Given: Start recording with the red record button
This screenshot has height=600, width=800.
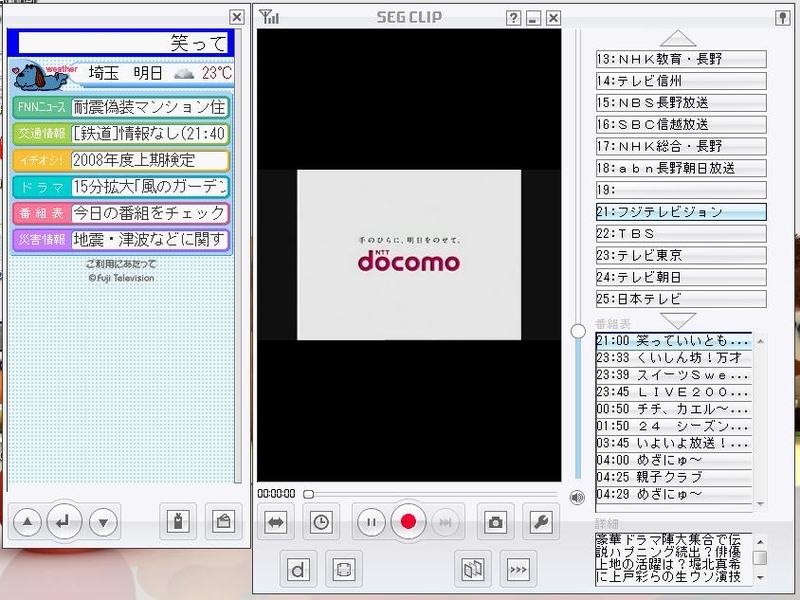Looking at the screenshot, I should [410, 521].
